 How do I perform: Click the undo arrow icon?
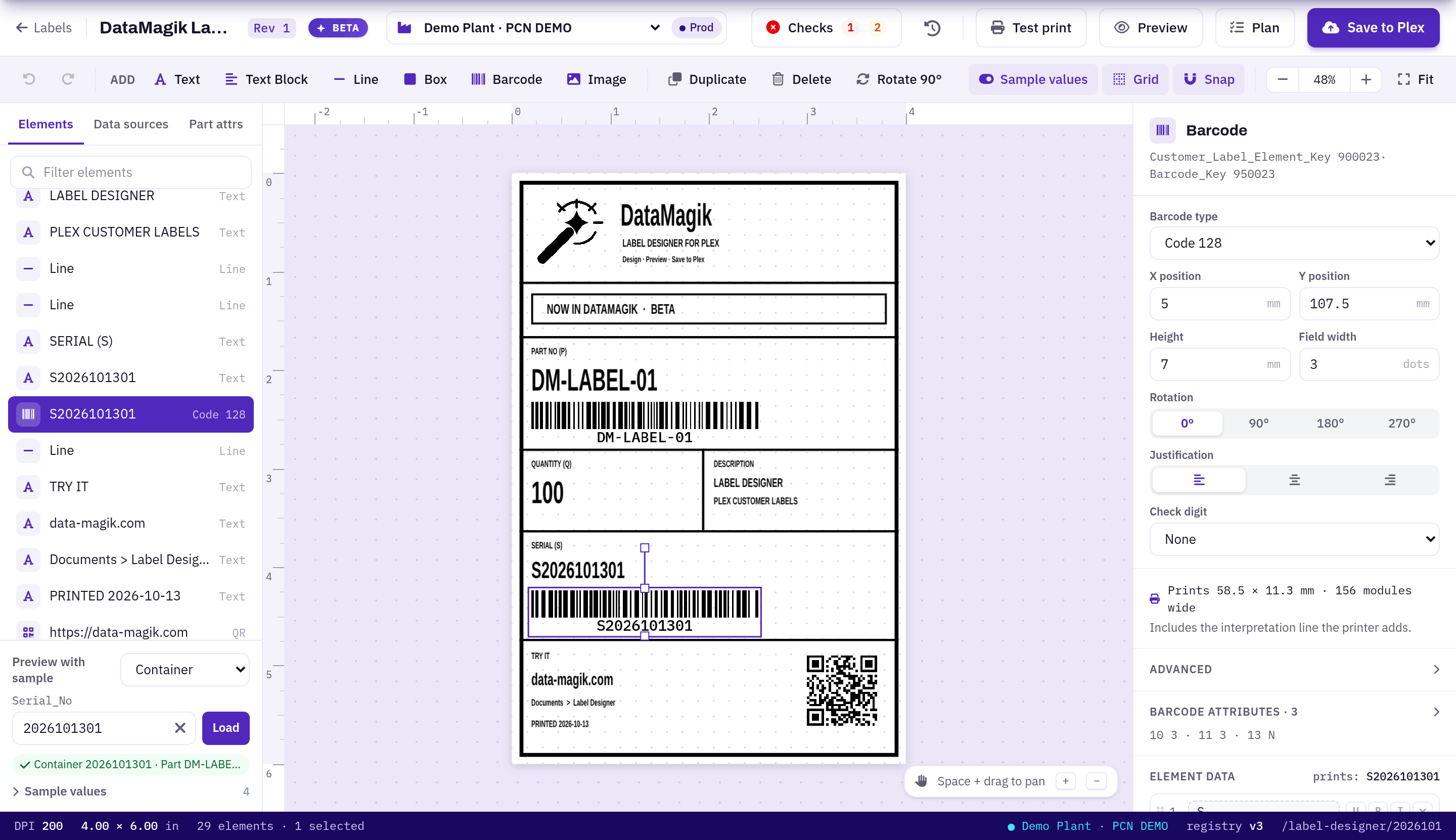pos(29,79)
